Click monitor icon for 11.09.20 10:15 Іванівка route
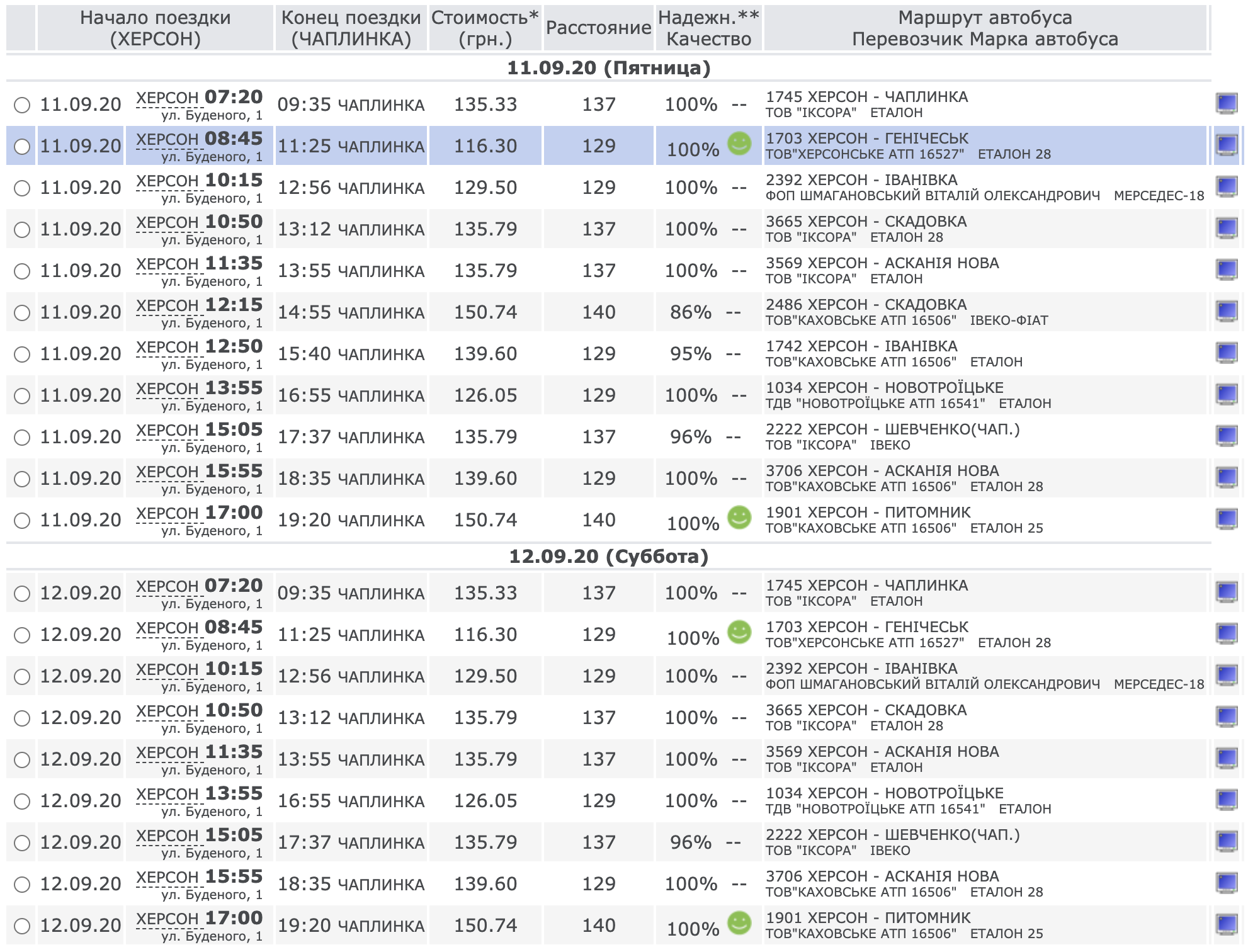1248x952 pixels. click(1226, 186)
